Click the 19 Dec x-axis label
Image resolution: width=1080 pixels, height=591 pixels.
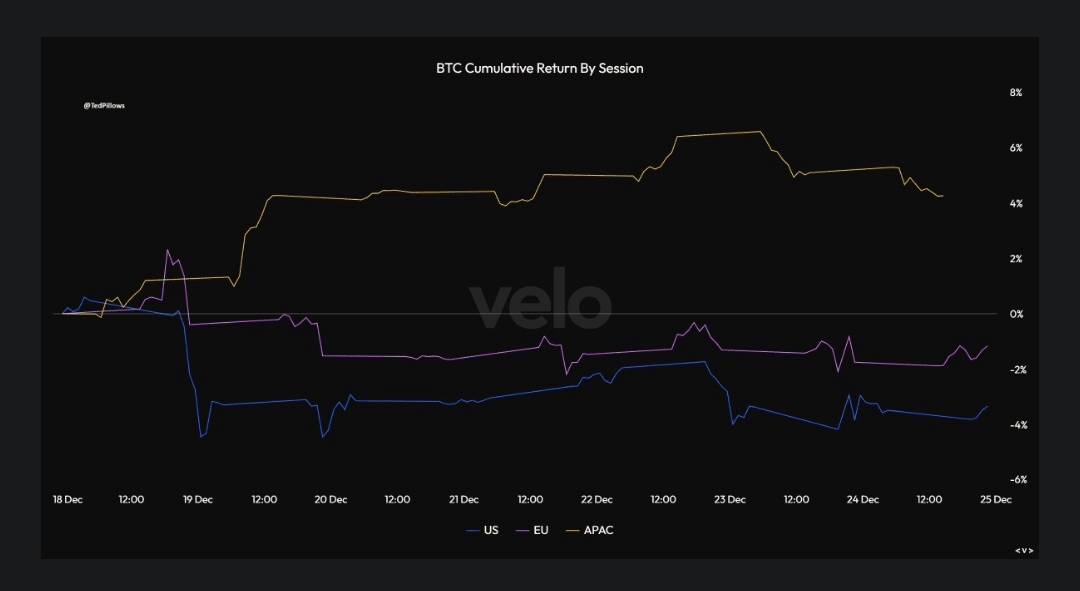pos(198,499)
